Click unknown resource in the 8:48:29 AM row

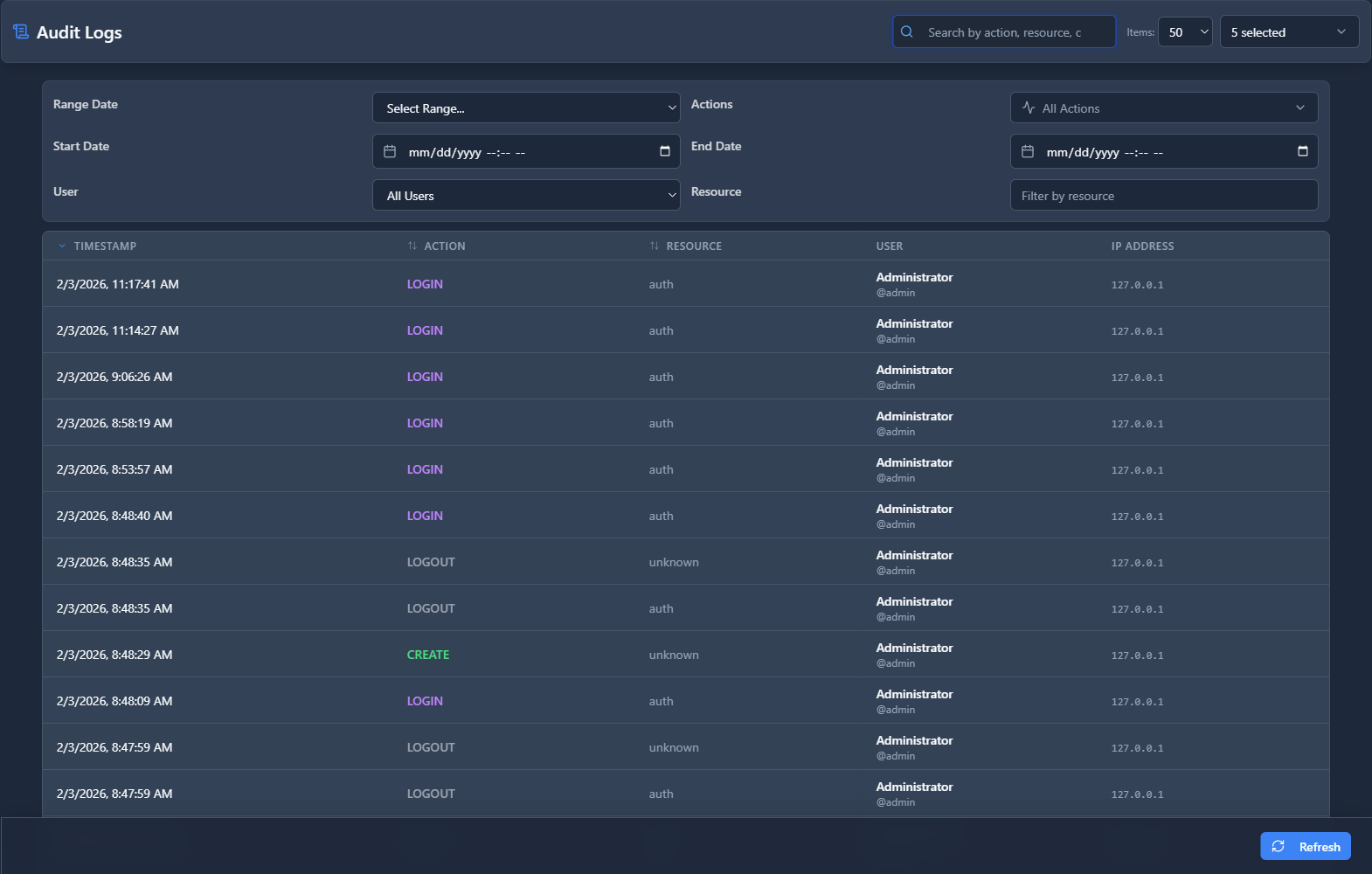(674, 655)
